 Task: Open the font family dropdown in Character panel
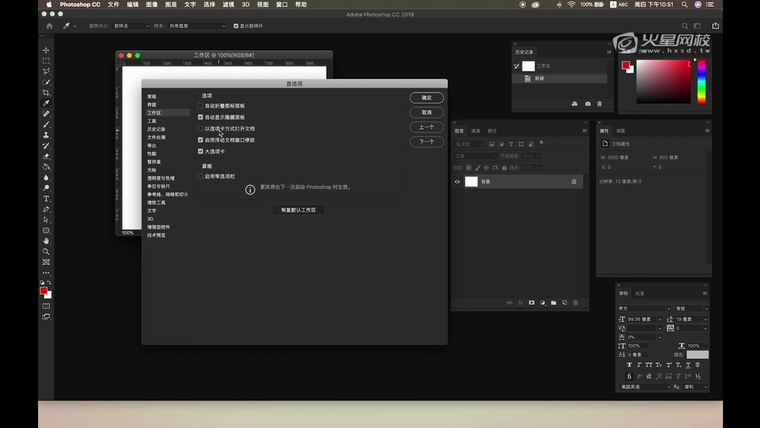coord(642,308)
